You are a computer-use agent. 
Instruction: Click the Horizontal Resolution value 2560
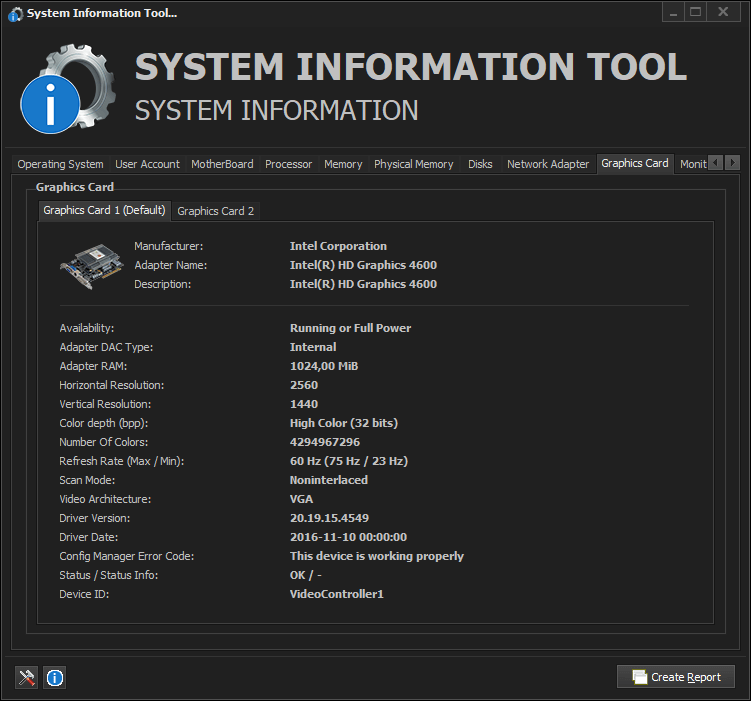pos(304,385)
